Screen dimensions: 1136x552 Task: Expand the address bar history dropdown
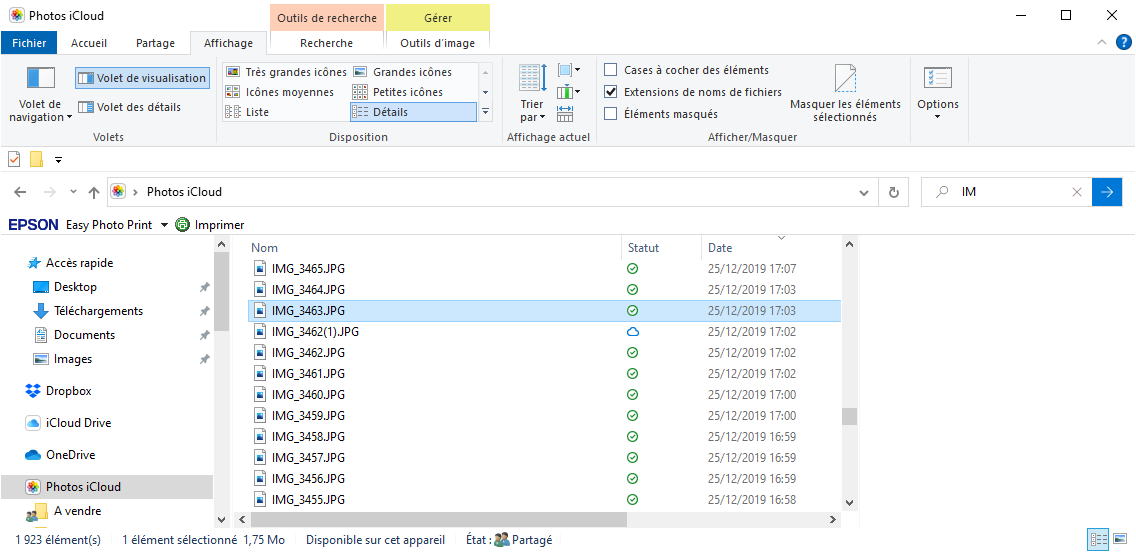pos(865,192)
